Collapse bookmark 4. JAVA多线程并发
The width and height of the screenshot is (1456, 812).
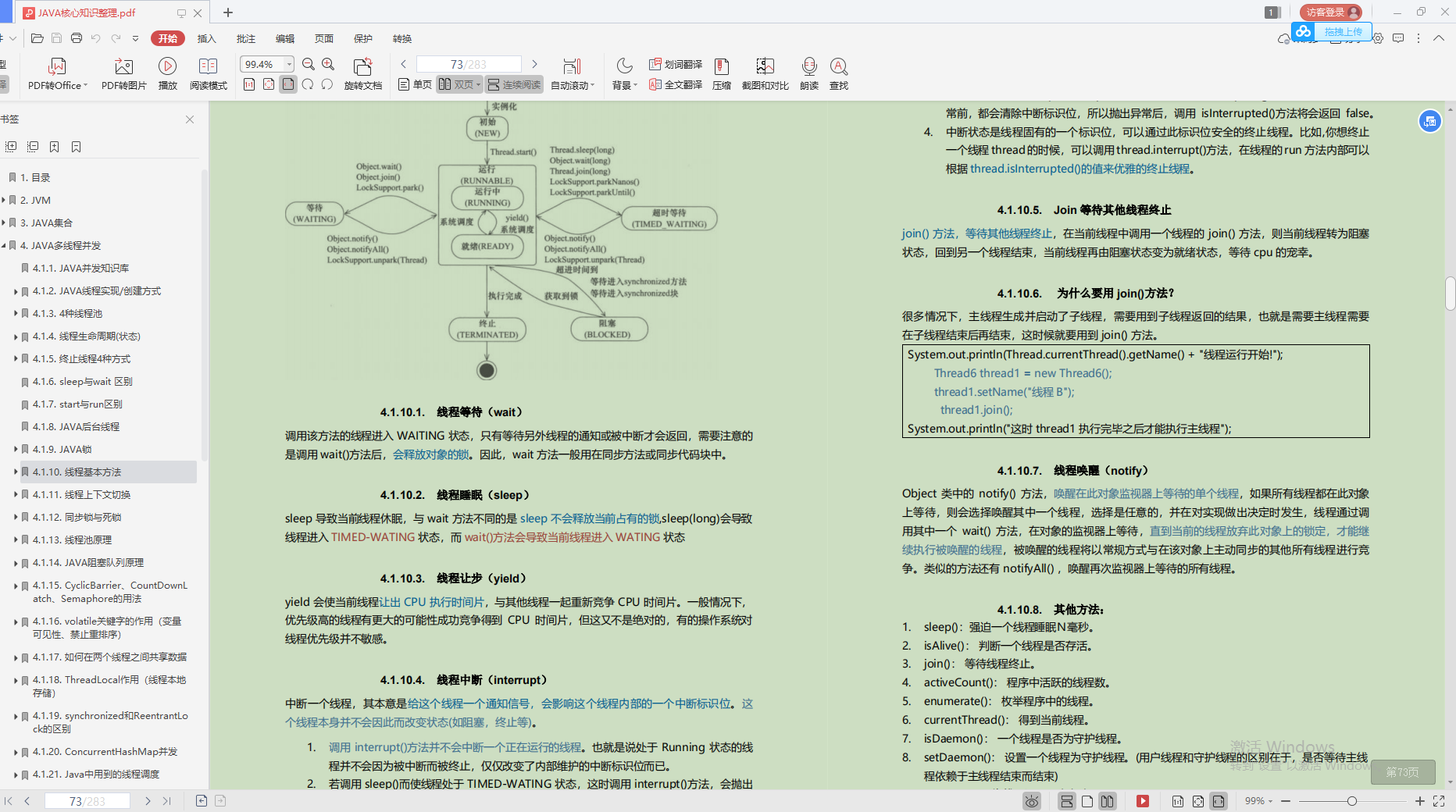(4, 246)
